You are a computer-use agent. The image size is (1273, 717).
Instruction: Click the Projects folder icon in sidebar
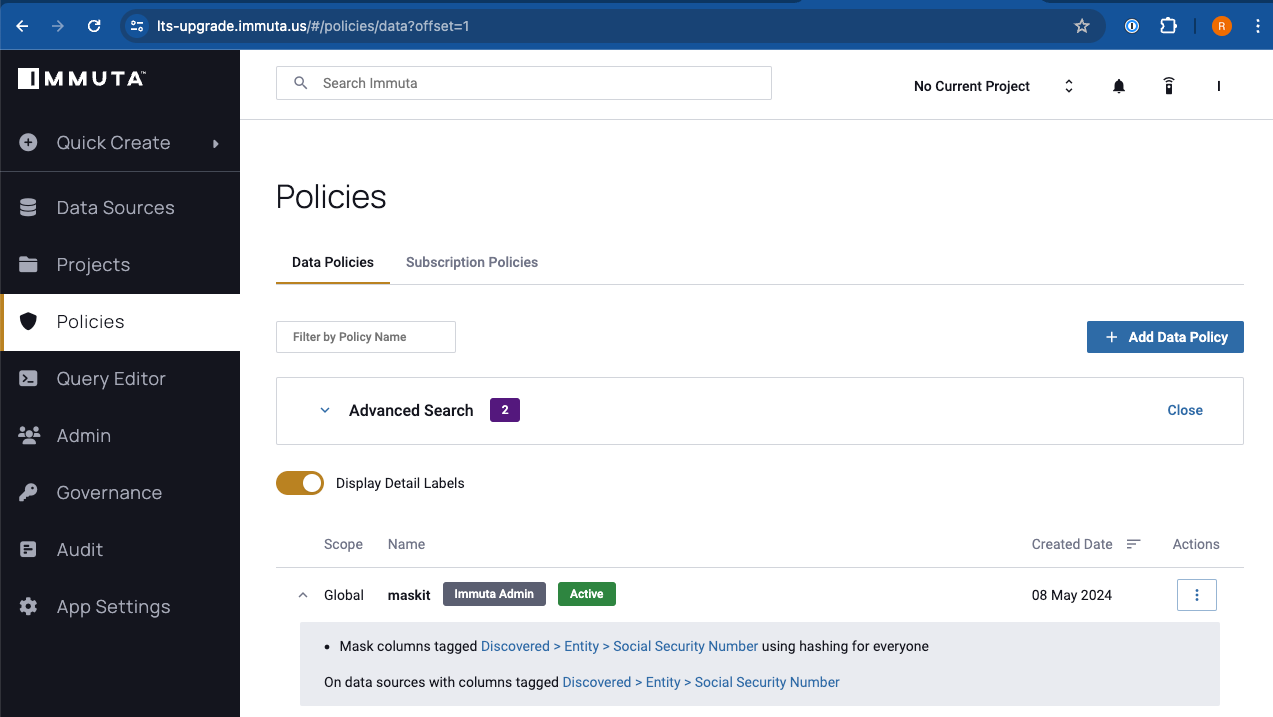[x=28, y=265]
